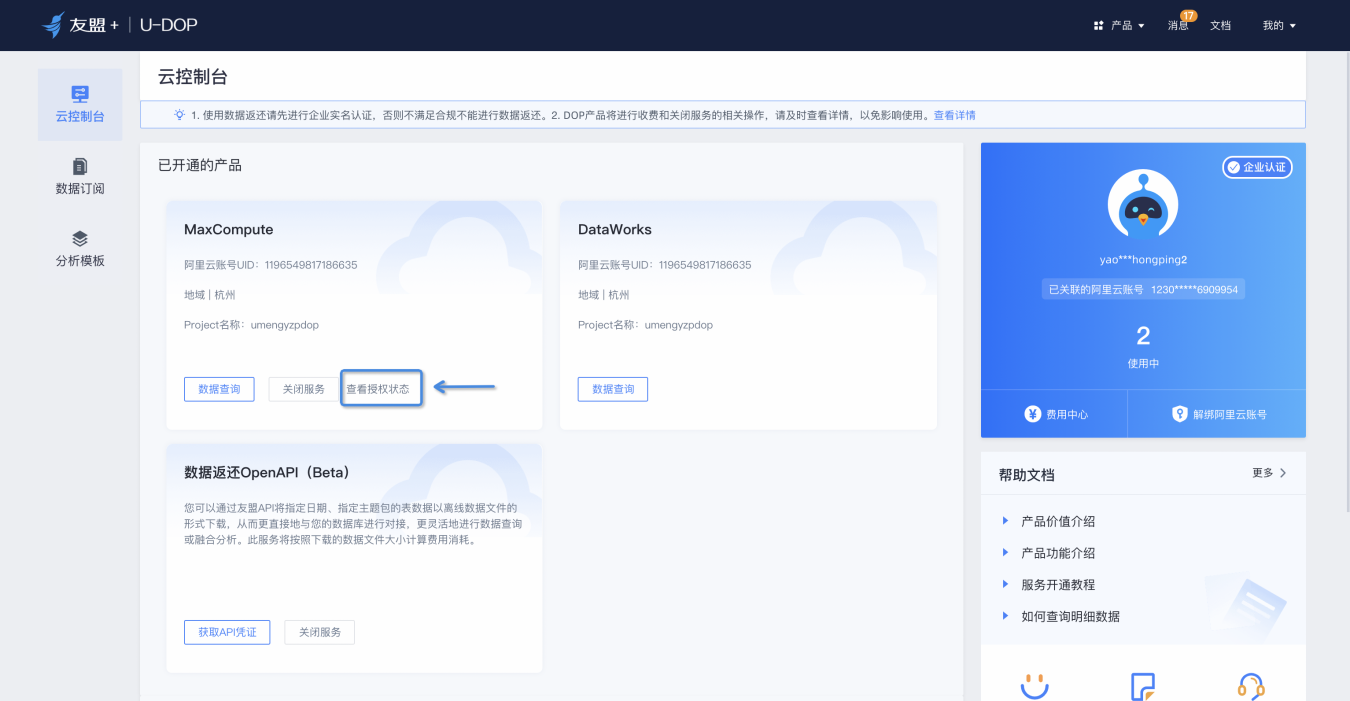Screen dimensions: 1350x701
Task: Open 分析模板 sidebar icon
Action: [x=80, y=239]
